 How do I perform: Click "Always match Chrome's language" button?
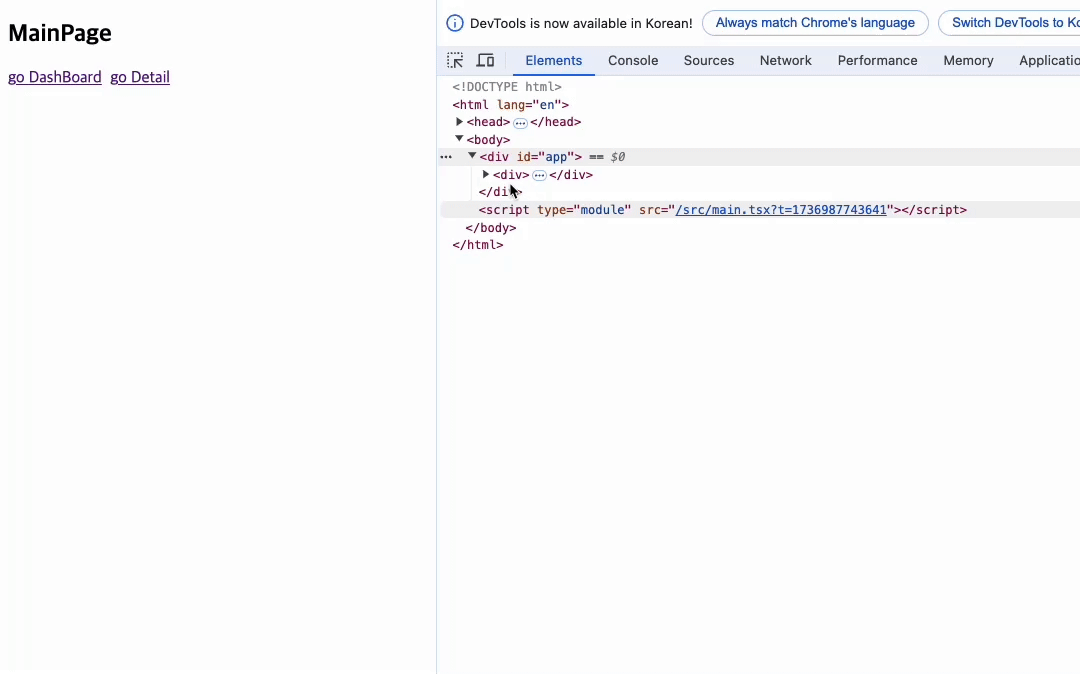815,23
